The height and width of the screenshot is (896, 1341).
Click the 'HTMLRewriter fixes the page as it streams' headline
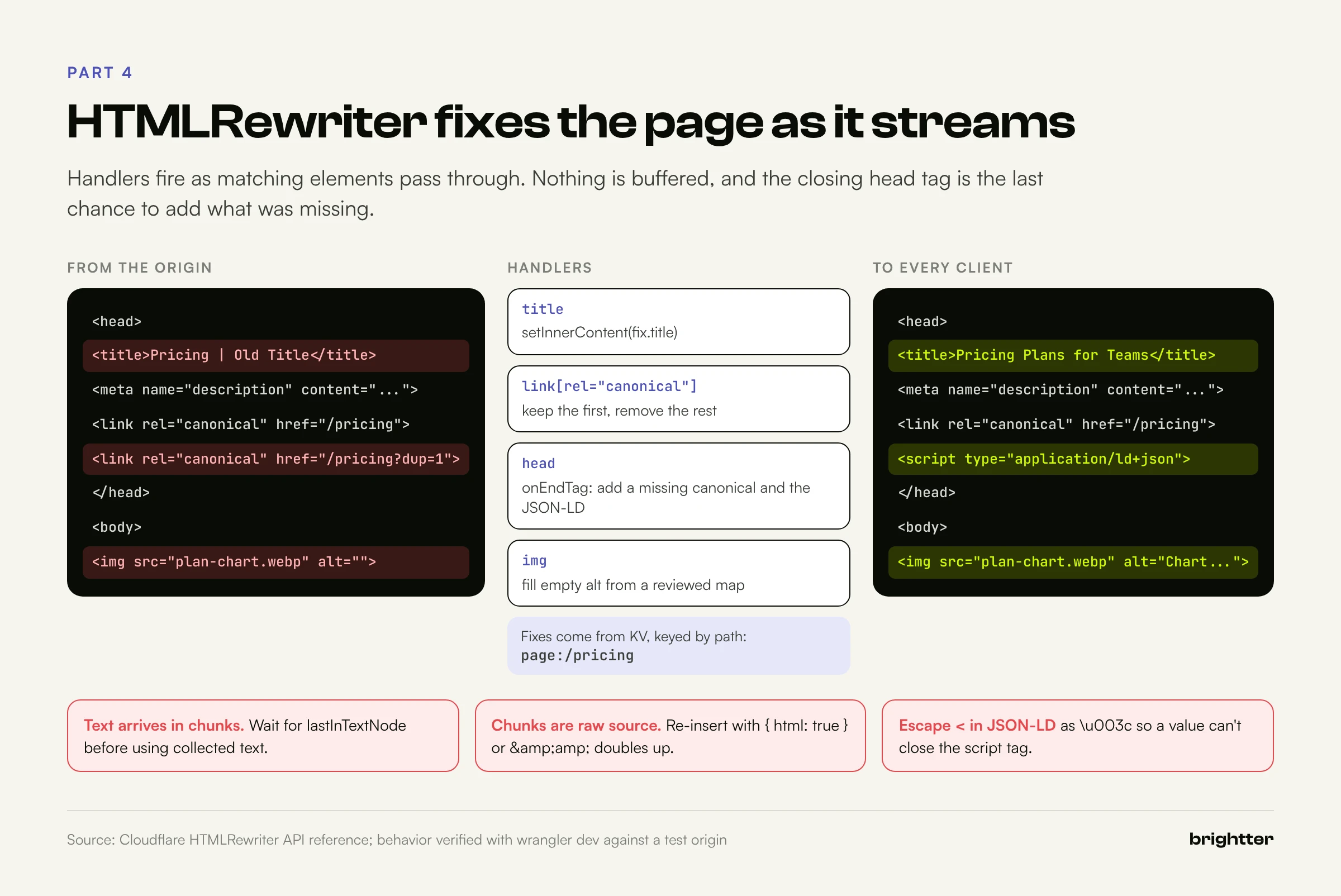click(x=570, y=122)
